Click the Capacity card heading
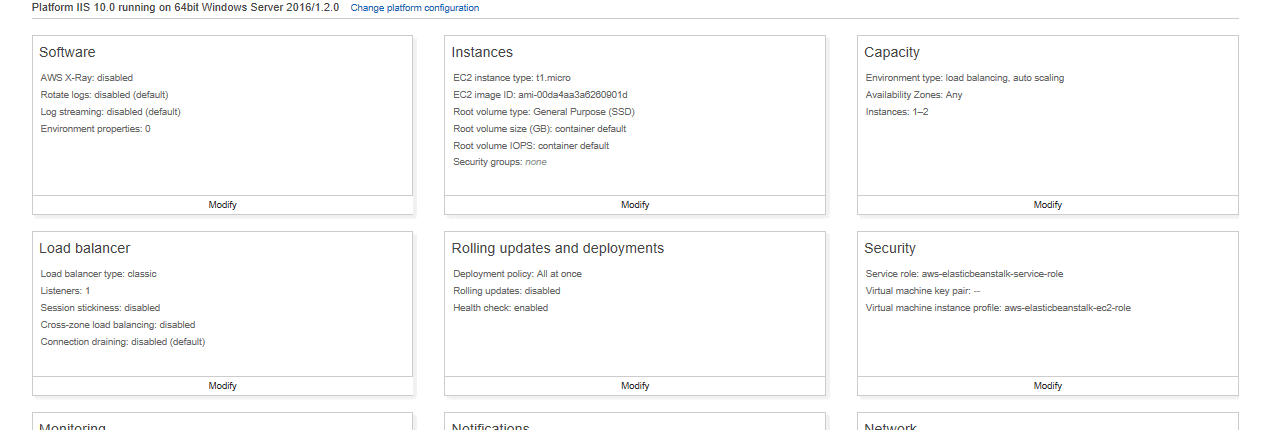The image size is (1272, 430). pos(892,52)
